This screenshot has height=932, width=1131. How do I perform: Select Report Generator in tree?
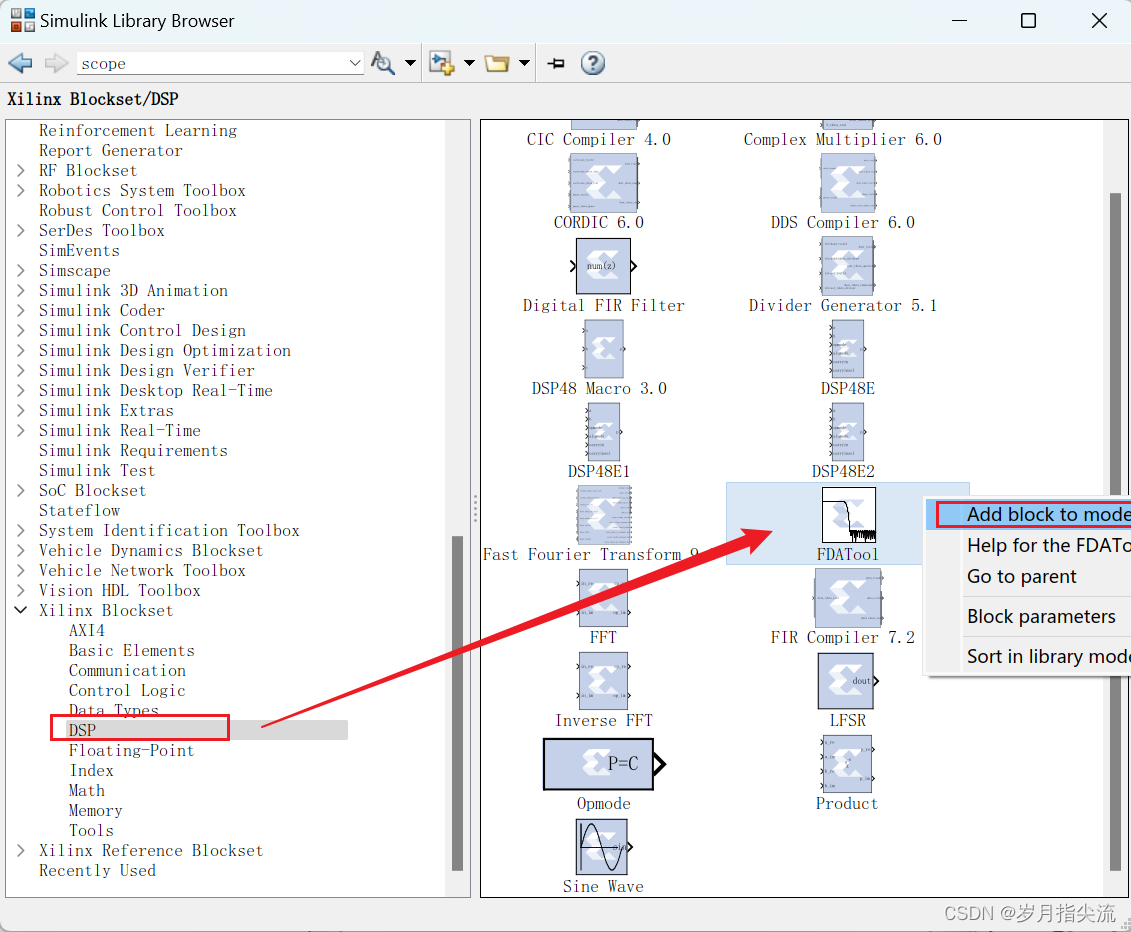[110, 151]
